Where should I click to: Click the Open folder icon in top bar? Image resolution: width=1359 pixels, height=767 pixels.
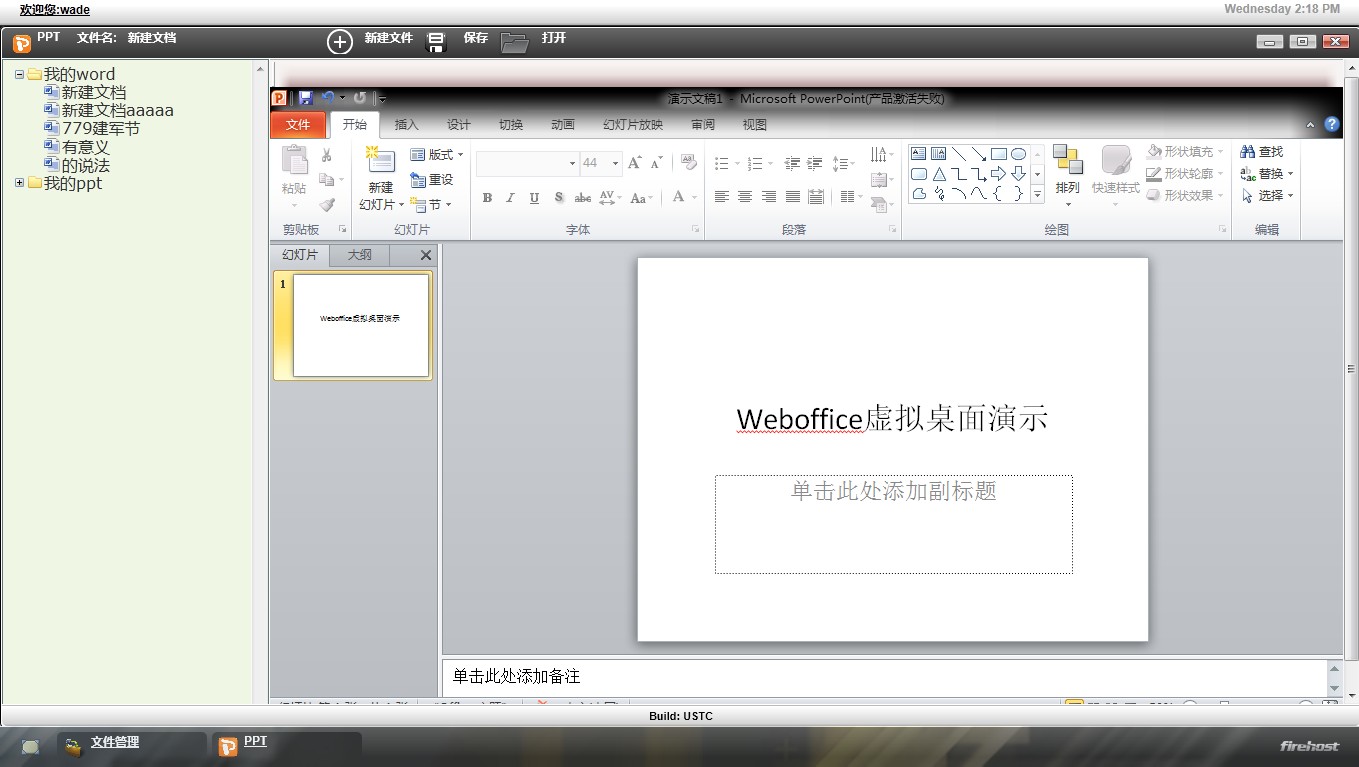pos(514,42)
